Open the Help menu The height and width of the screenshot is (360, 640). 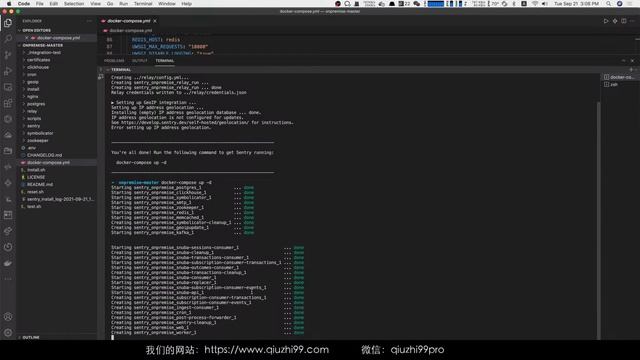click(187, 4)
